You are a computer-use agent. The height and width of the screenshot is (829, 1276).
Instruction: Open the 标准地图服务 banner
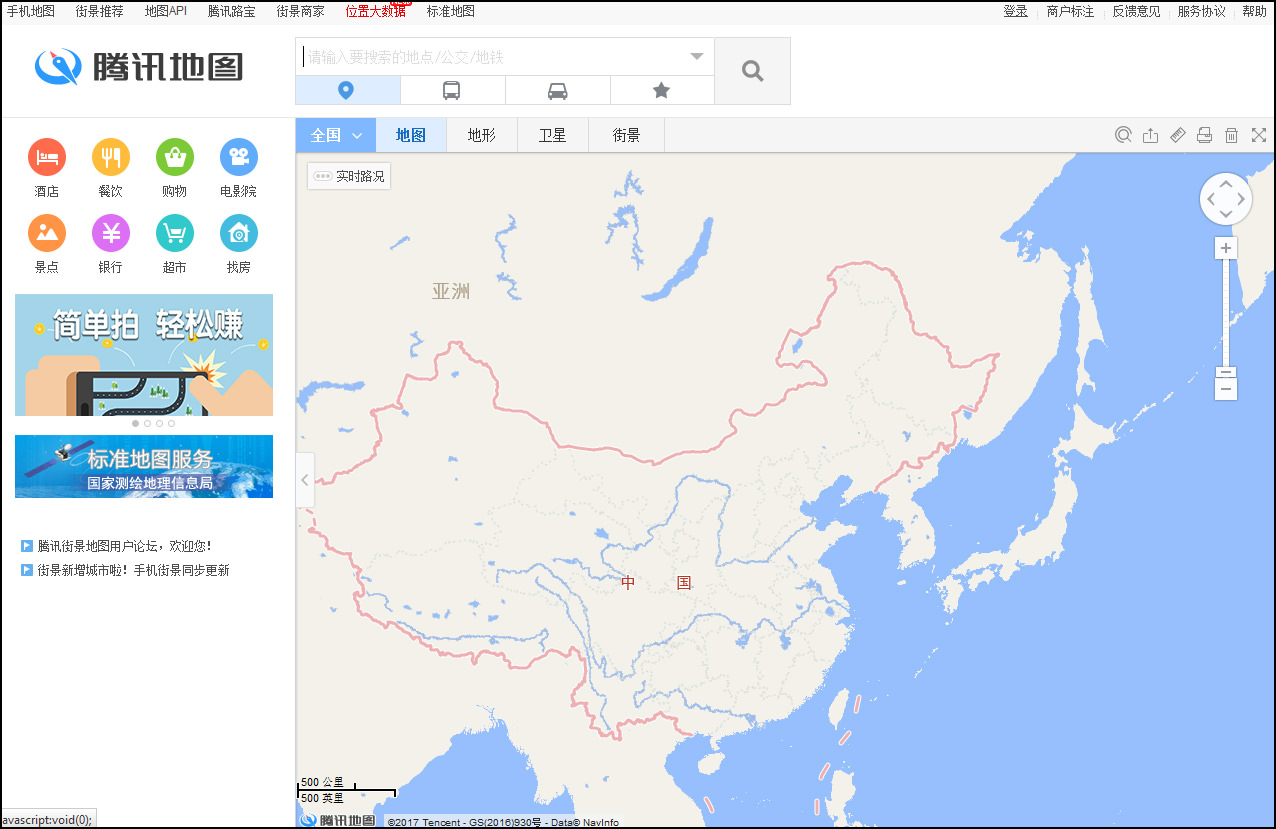pyautogui.click(x=144, y=466)
